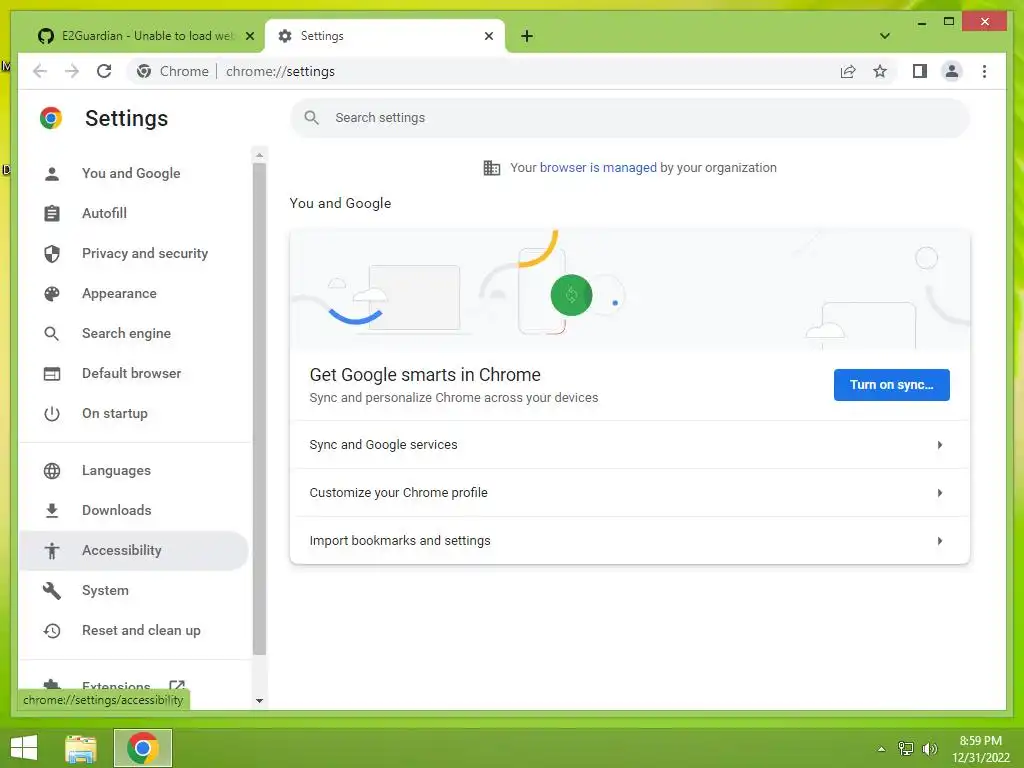Expand Sync and Google services row
Viewport: 1024px width, 768px height.
(630, 445)
